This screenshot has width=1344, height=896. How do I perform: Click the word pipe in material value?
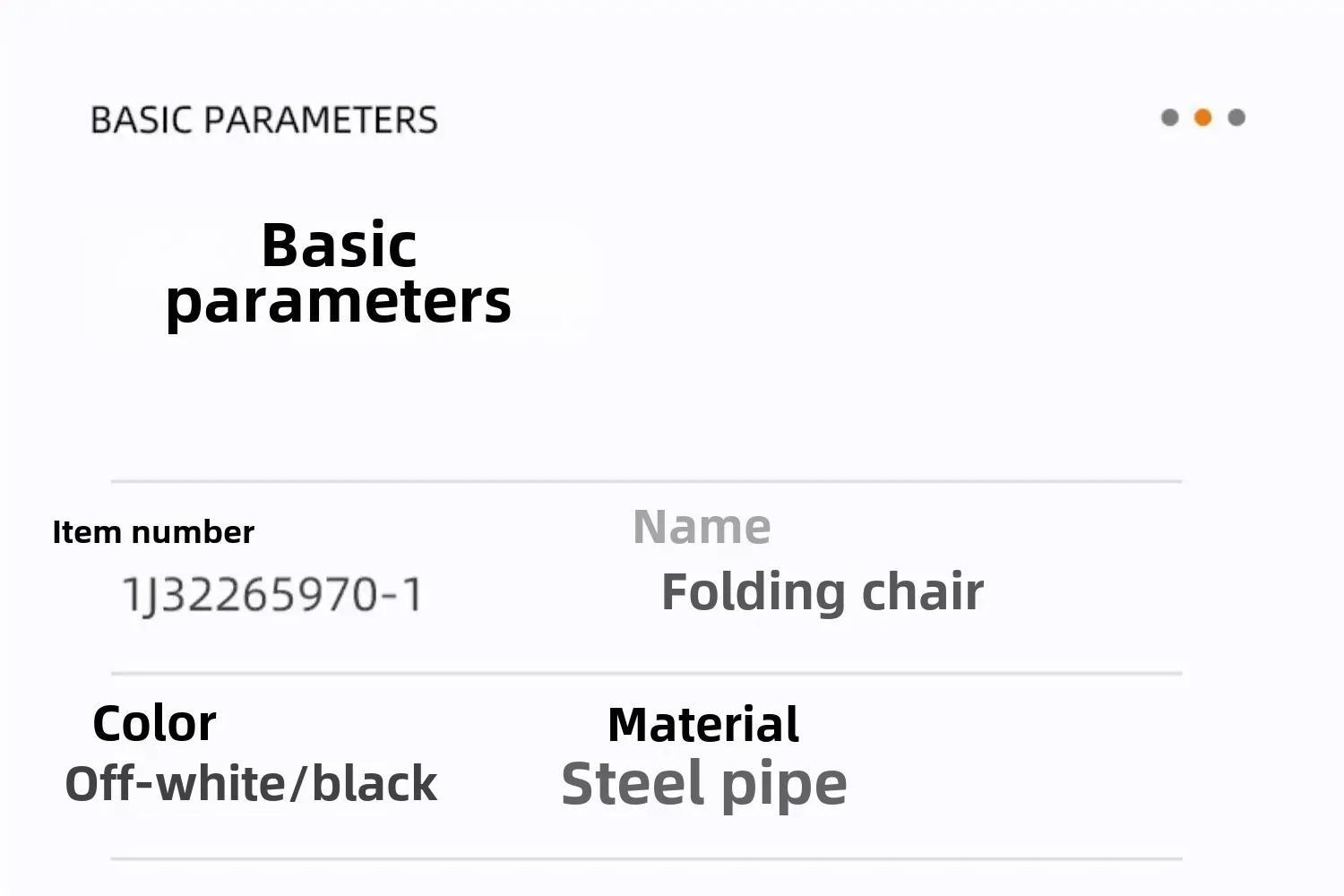coord(784,788)
